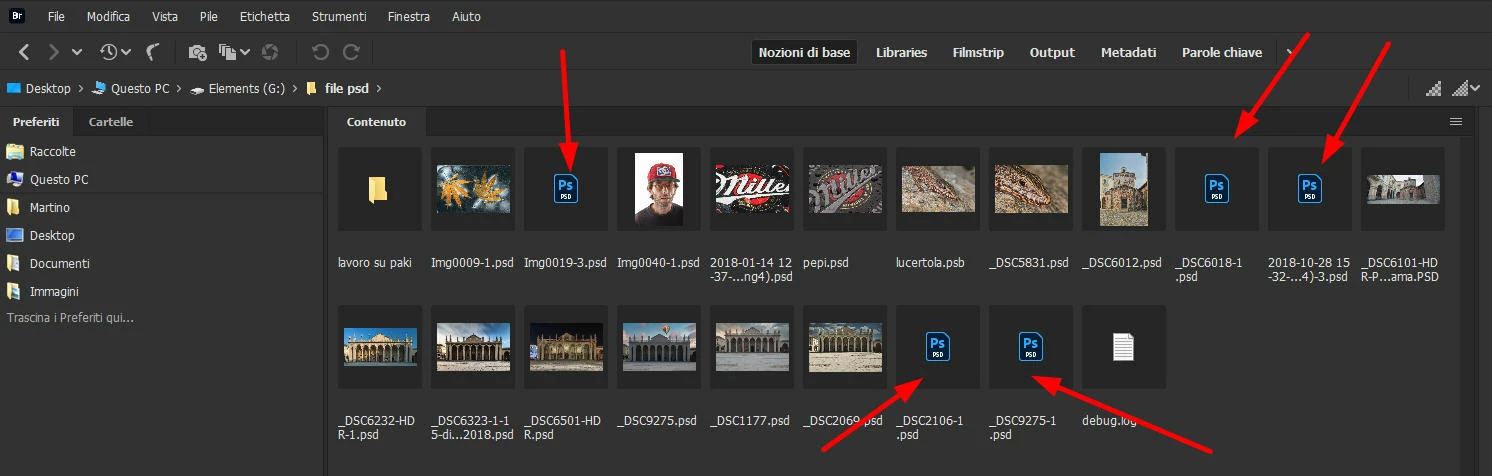Click Desktop in the breadcrumb path
This screenshot has width=1492, height=476.
tap(48, 88)
